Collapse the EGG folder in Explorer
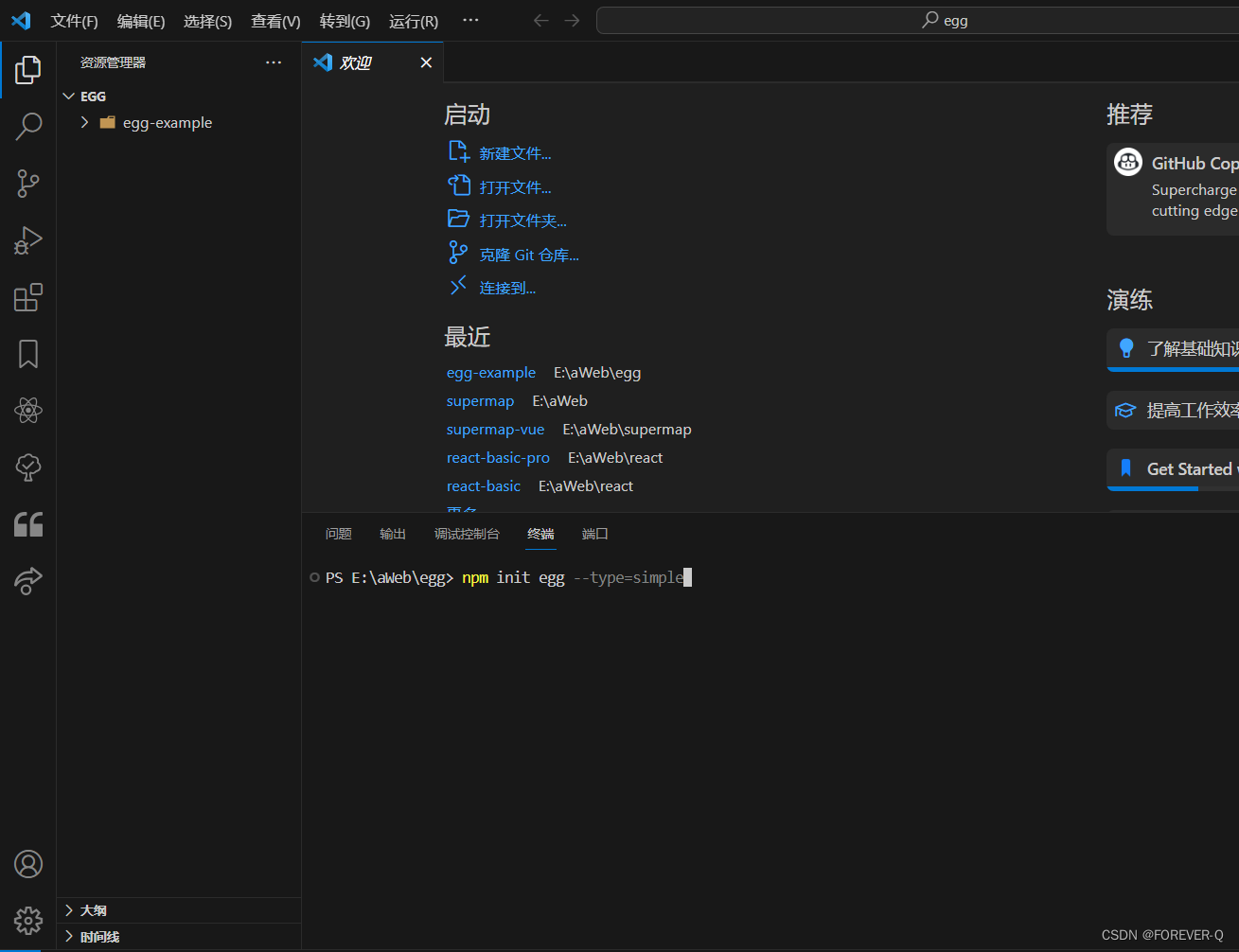1239x952 pixels. pos(68,96)
